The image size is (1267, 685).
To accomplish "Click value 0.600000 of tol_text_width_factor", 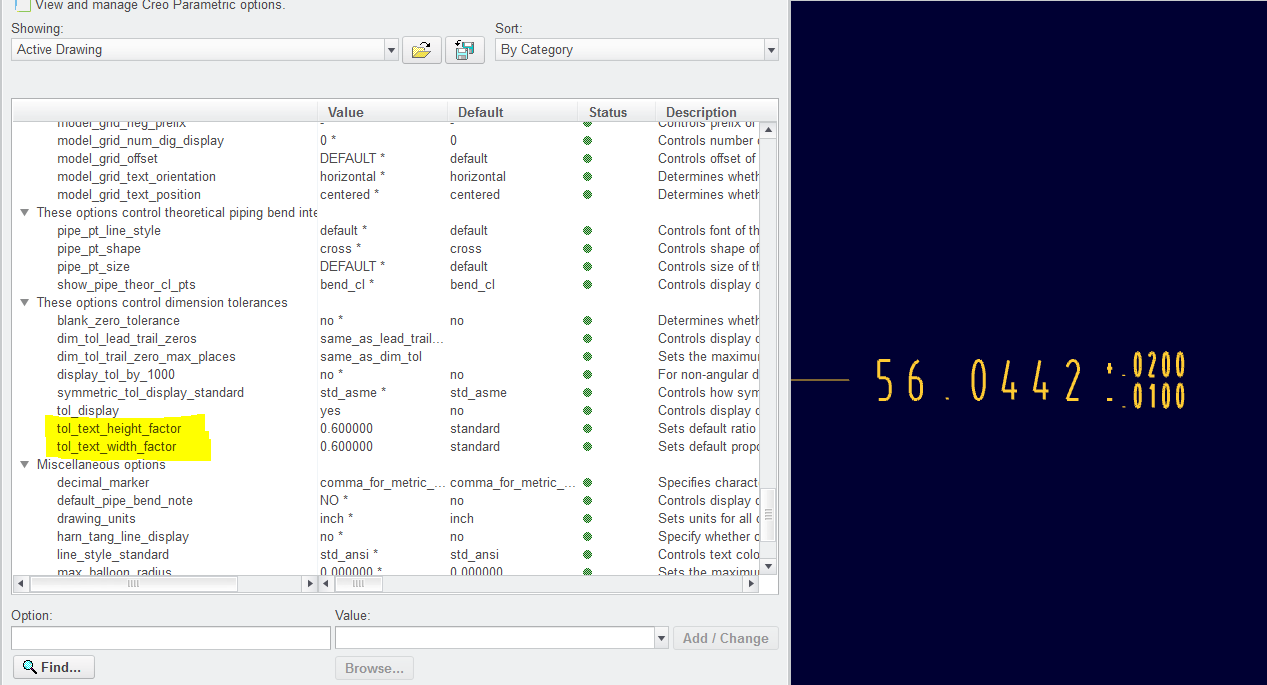I will pyautogui.click(x=346, y=447).
